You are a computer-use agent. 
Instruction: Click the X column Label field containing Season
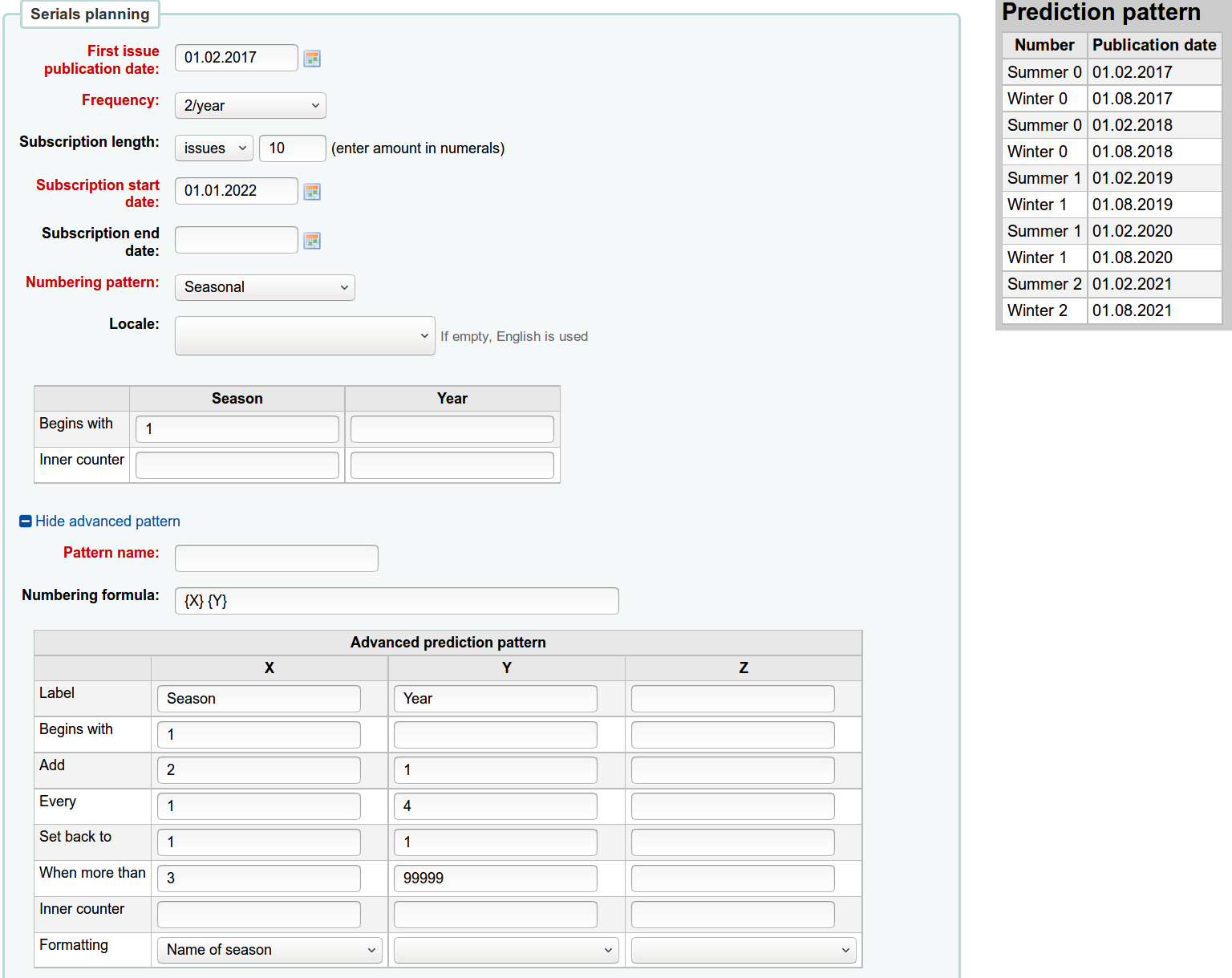point(258,699)
